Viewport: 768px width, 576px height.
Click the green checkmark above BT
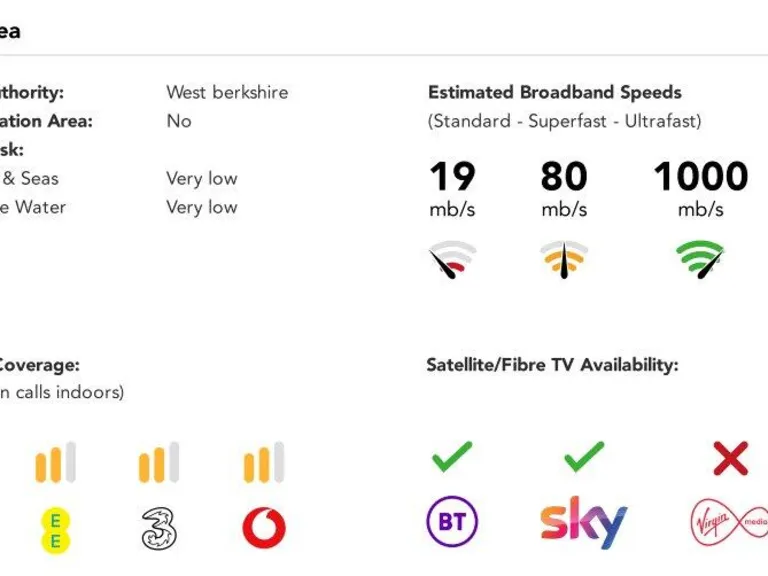tap(452, 457)
